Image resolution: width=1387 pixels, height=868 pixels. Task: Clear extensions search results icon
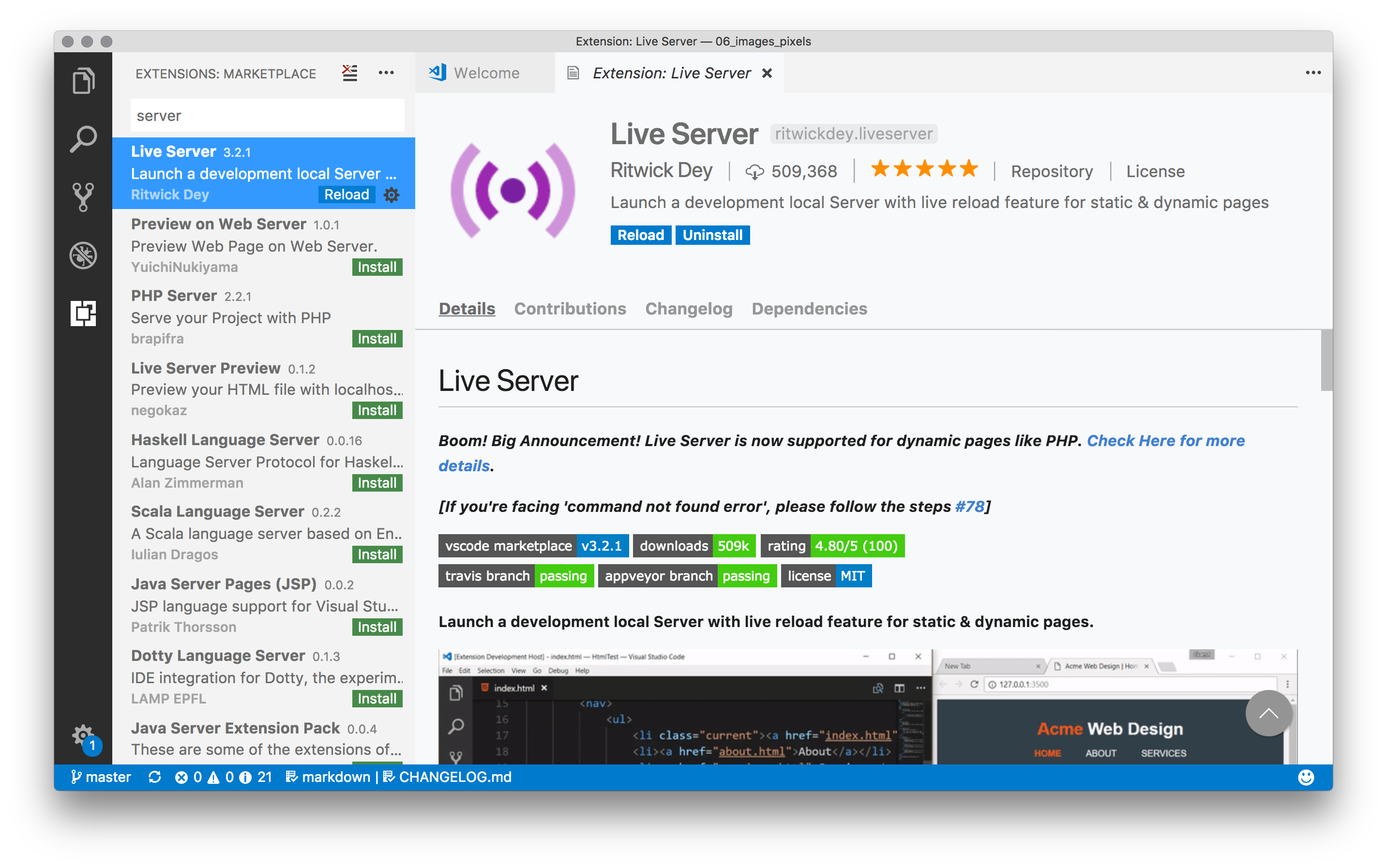(x=349, y=73)
